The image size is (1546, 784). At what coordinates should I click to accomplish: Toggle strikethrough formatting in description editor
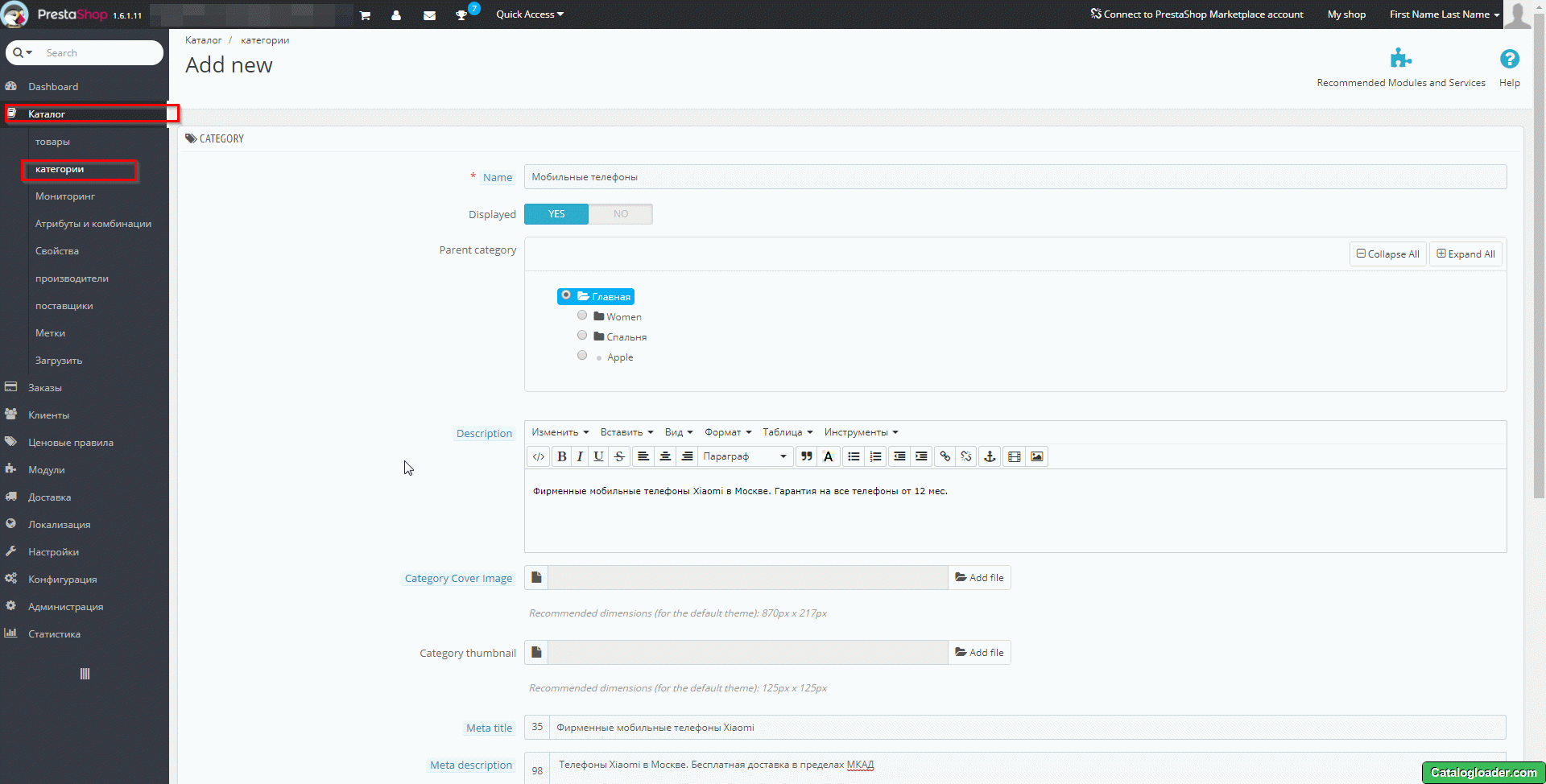[619, 456]
